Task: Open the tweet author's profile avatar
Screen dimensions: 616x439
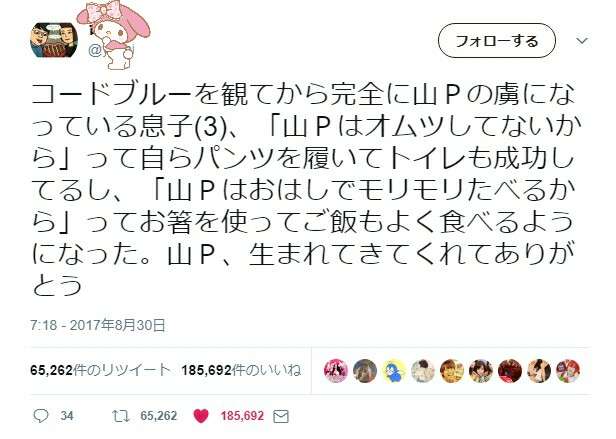Action: point(54,40)
